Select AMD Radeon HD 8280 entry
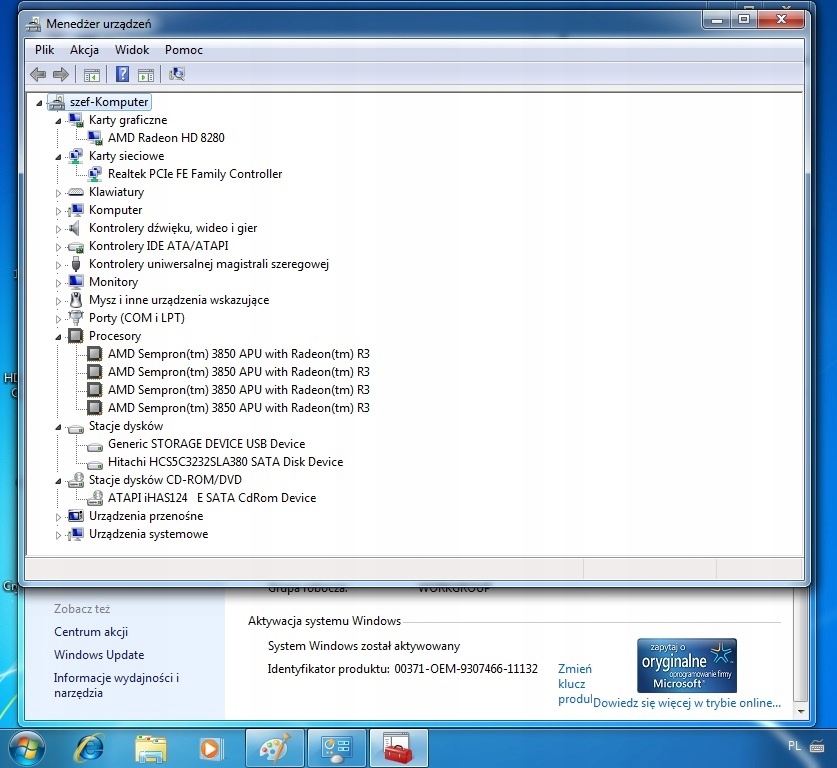 (166, 138)
